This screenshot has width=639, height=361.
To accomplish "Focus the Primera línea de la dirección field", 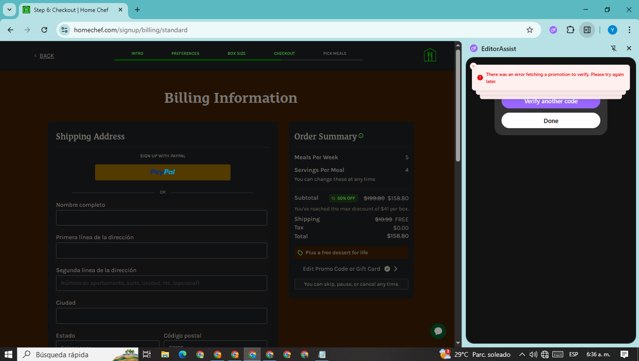I will coord(162,251).
